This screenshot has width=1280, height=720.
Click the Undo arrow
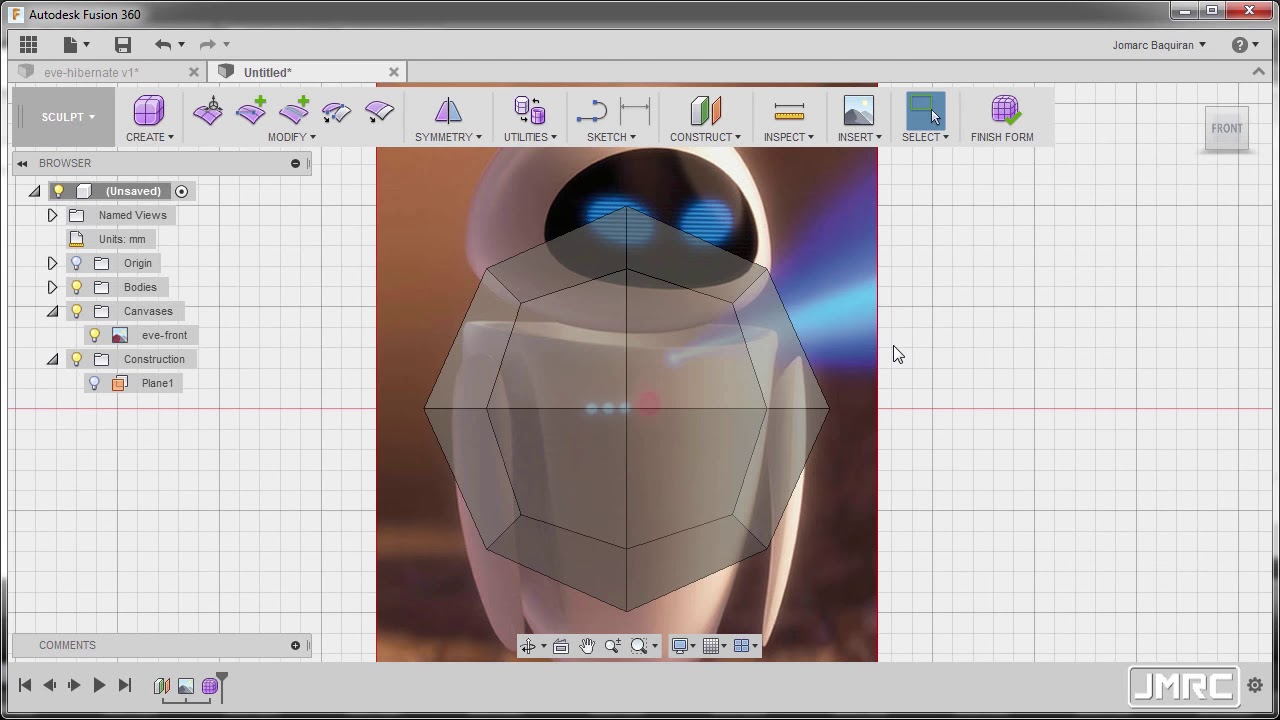pyautogui.click(x=163, y=44)
